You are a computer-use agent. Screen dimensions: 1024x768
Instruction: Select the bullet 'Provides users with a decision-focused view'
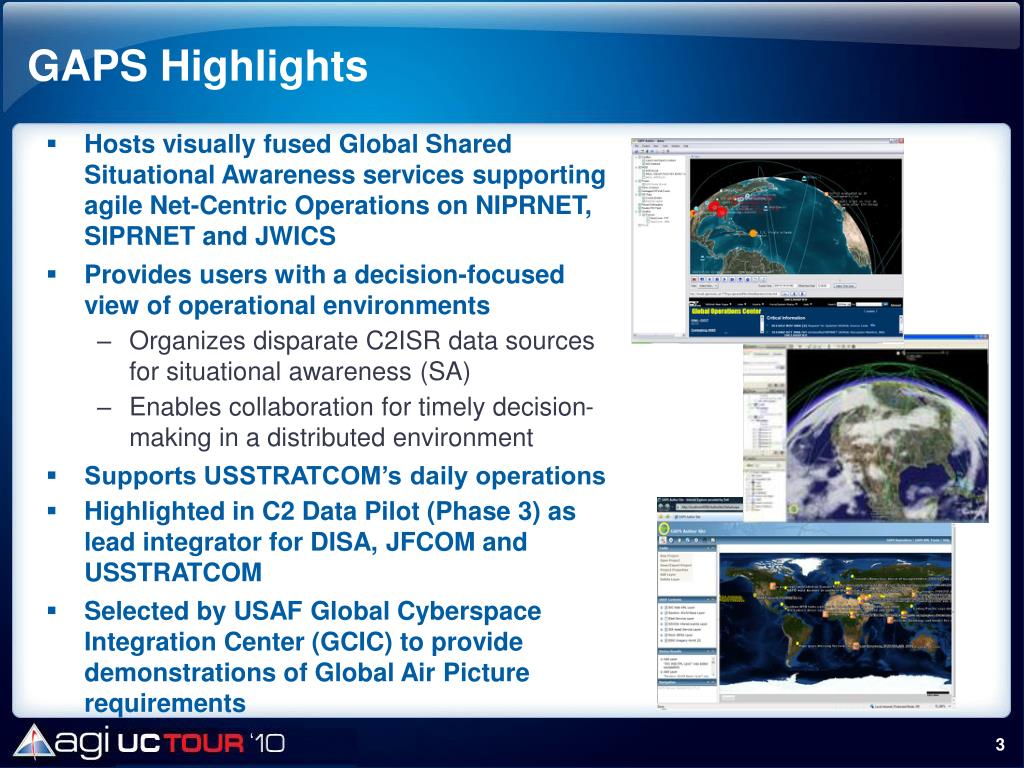[324, 290]
